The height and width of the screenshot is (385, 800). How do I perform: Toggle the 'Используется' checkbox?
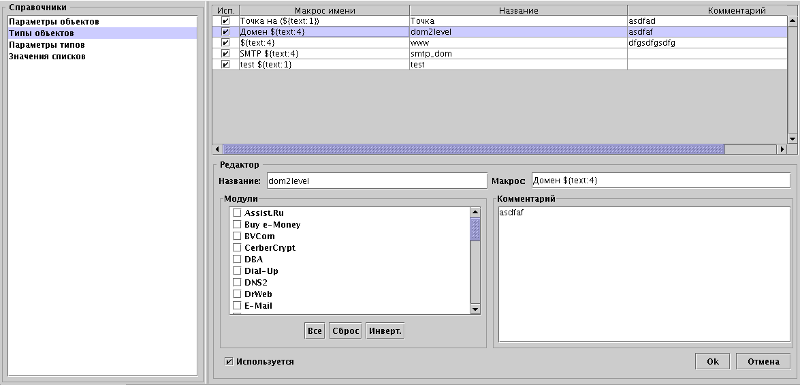click(x=229, y=362)
